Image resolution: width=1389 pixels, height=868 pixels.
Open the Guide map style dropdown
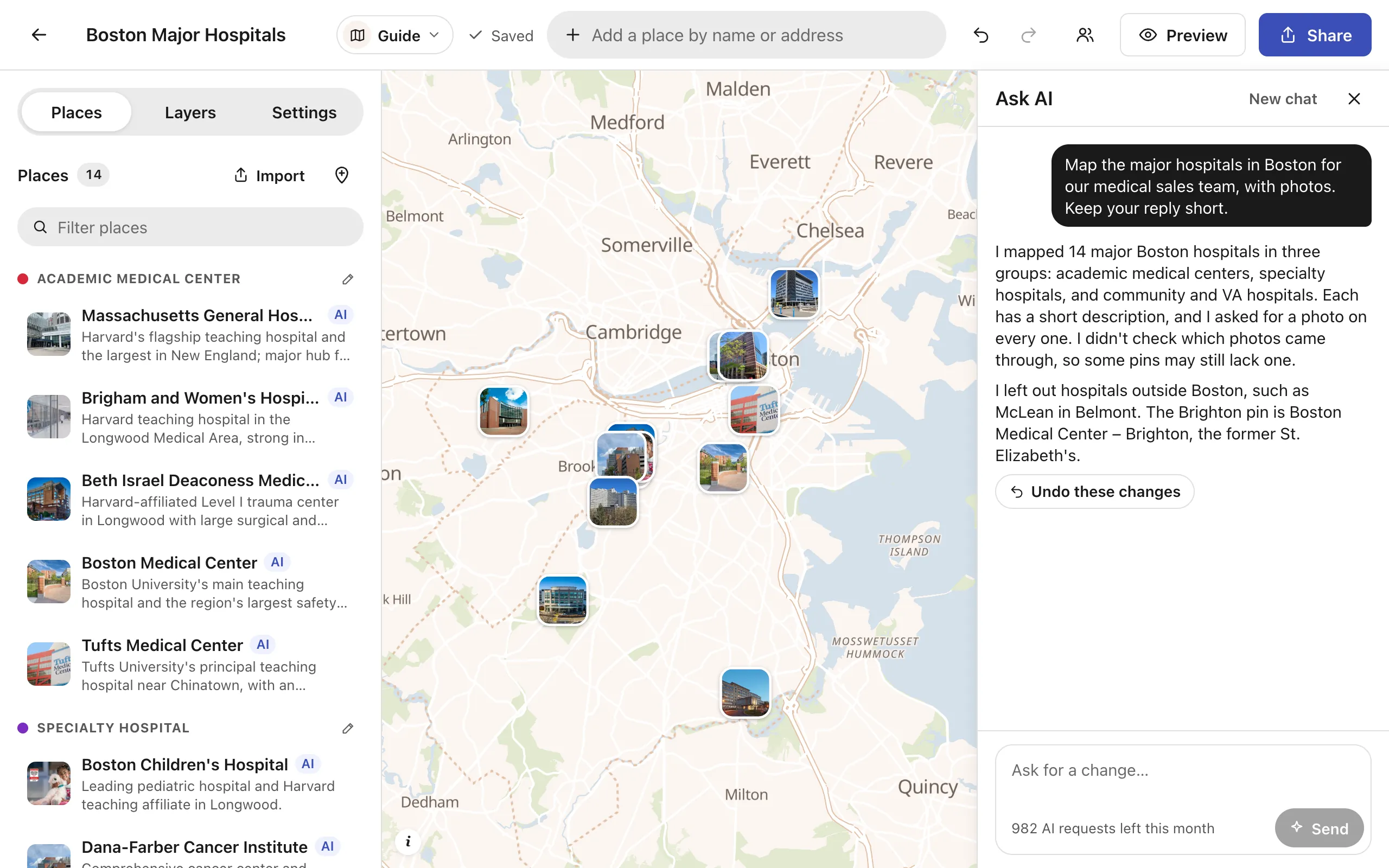pos(394,35)
